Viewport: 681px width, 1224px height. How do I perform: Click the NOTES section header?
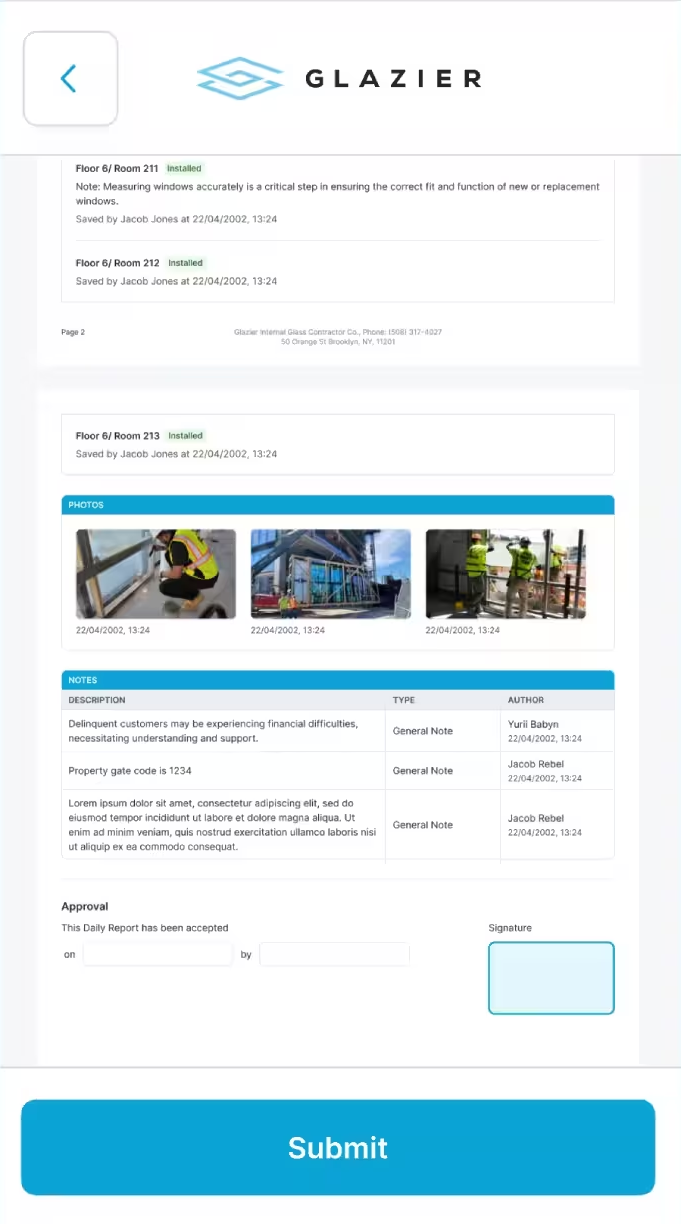click(x=338, y=680)
